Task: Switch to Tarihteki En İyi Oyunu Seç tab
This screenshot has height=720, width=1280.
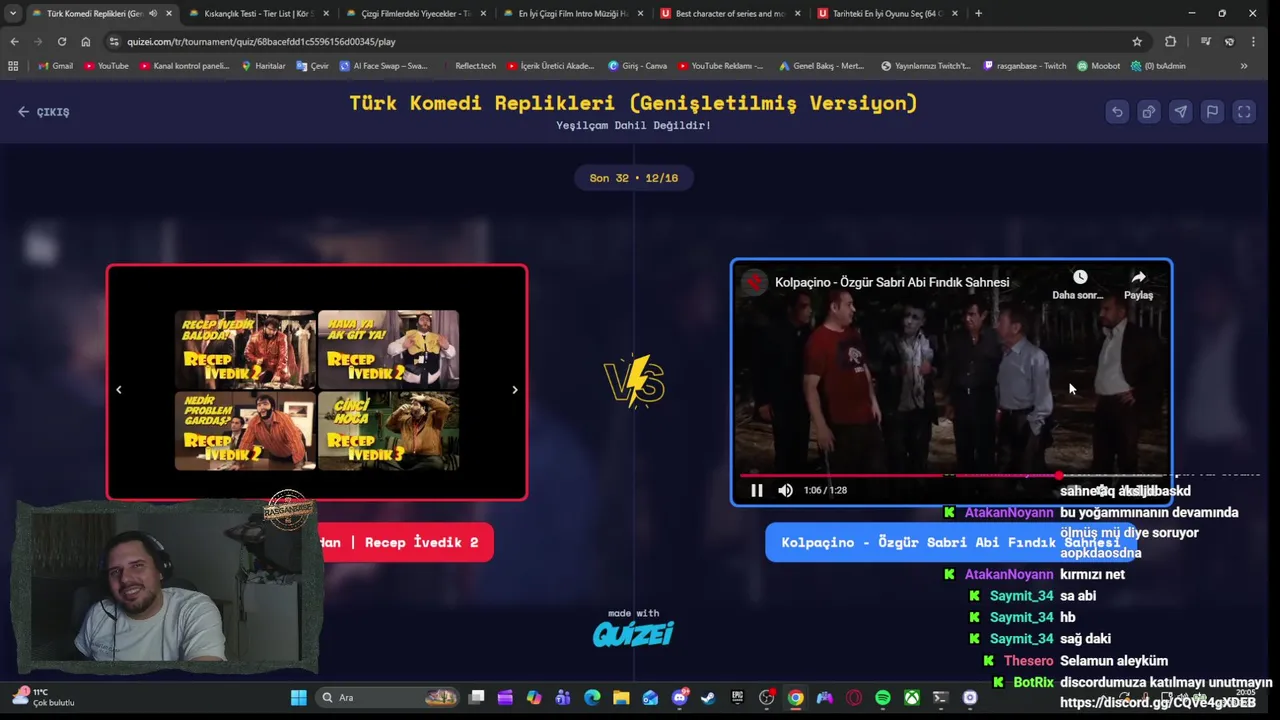Action: click(886, 14)
